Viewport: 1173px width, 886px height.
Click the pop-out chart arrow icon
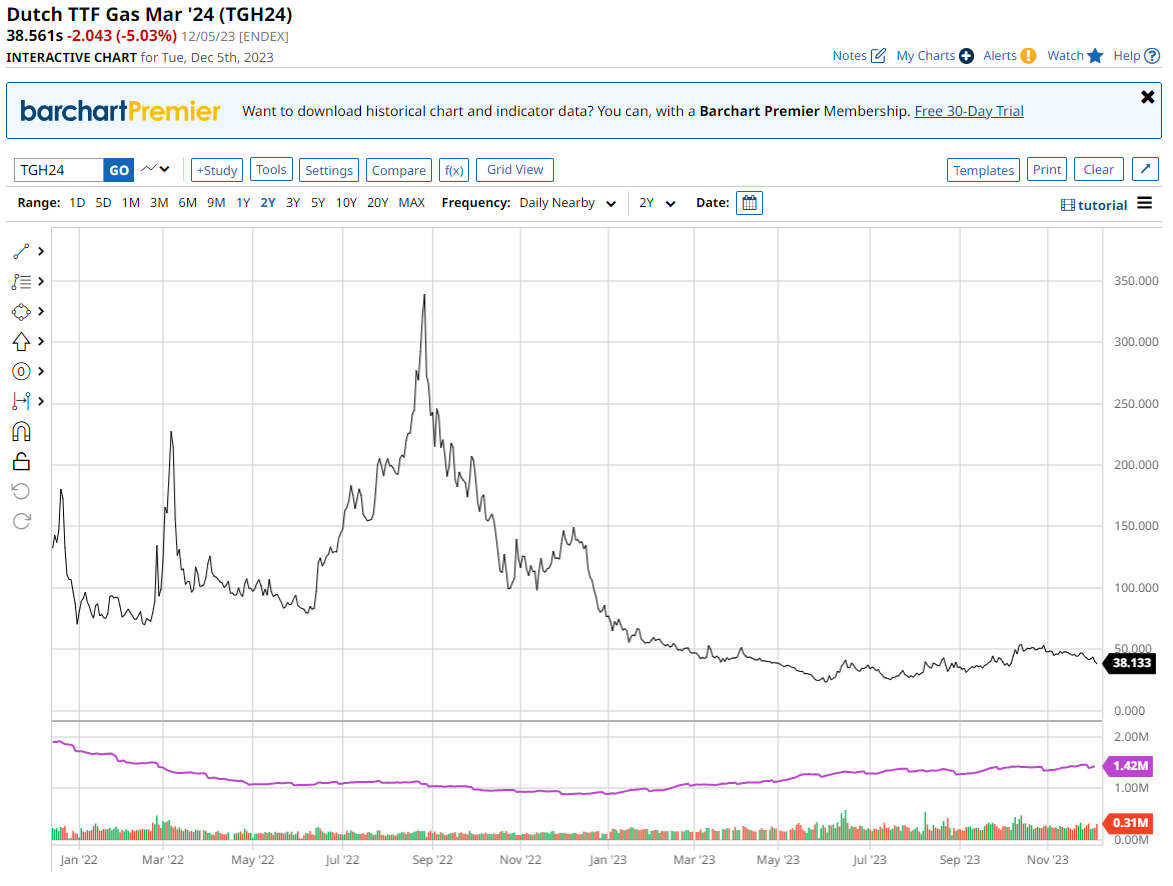point(1145,170)
